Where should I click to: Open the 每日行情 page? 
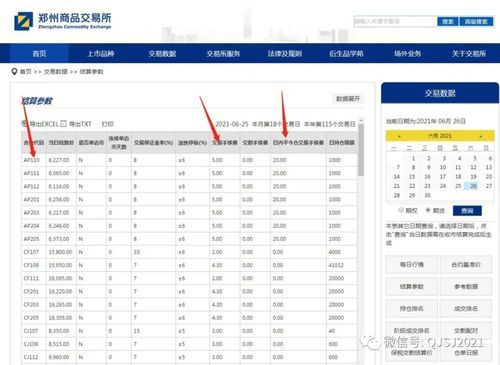coord(412,265)
